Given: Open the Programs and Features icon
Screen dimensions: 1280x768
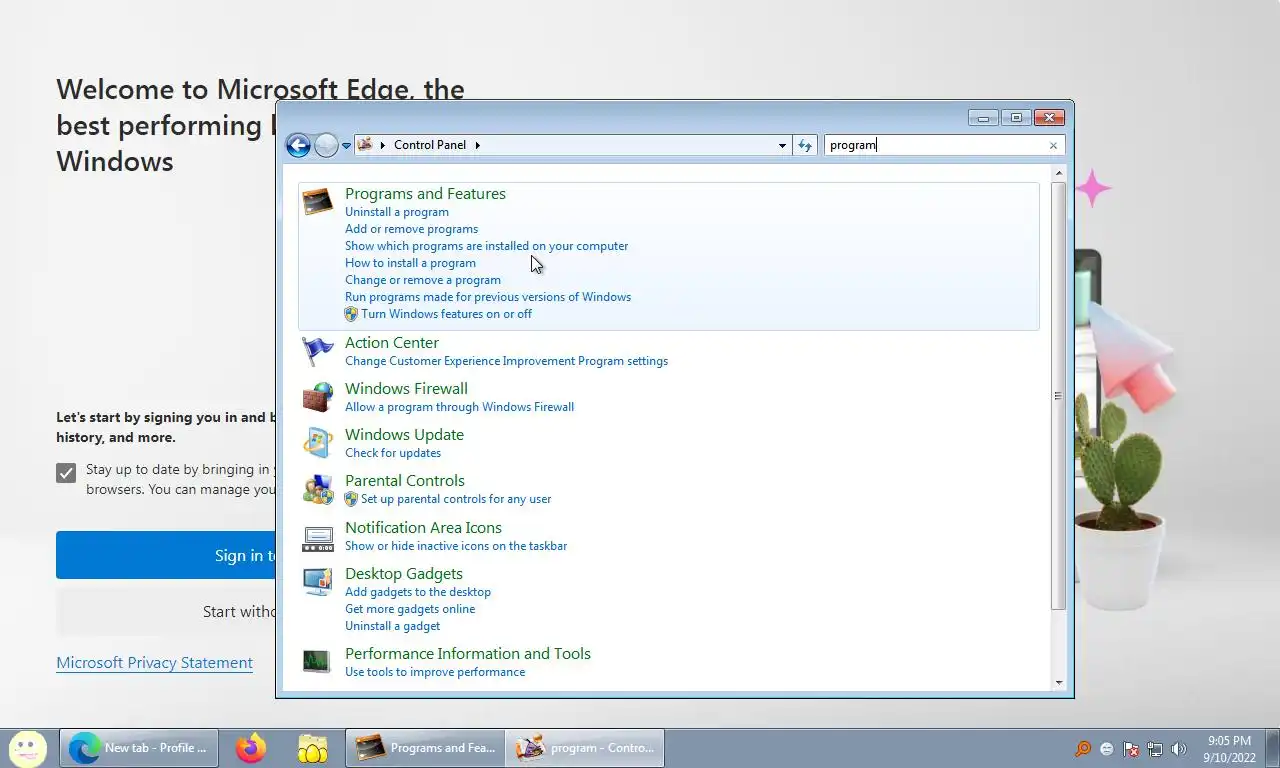Looking at the screenshot, I should coord(318,201).
